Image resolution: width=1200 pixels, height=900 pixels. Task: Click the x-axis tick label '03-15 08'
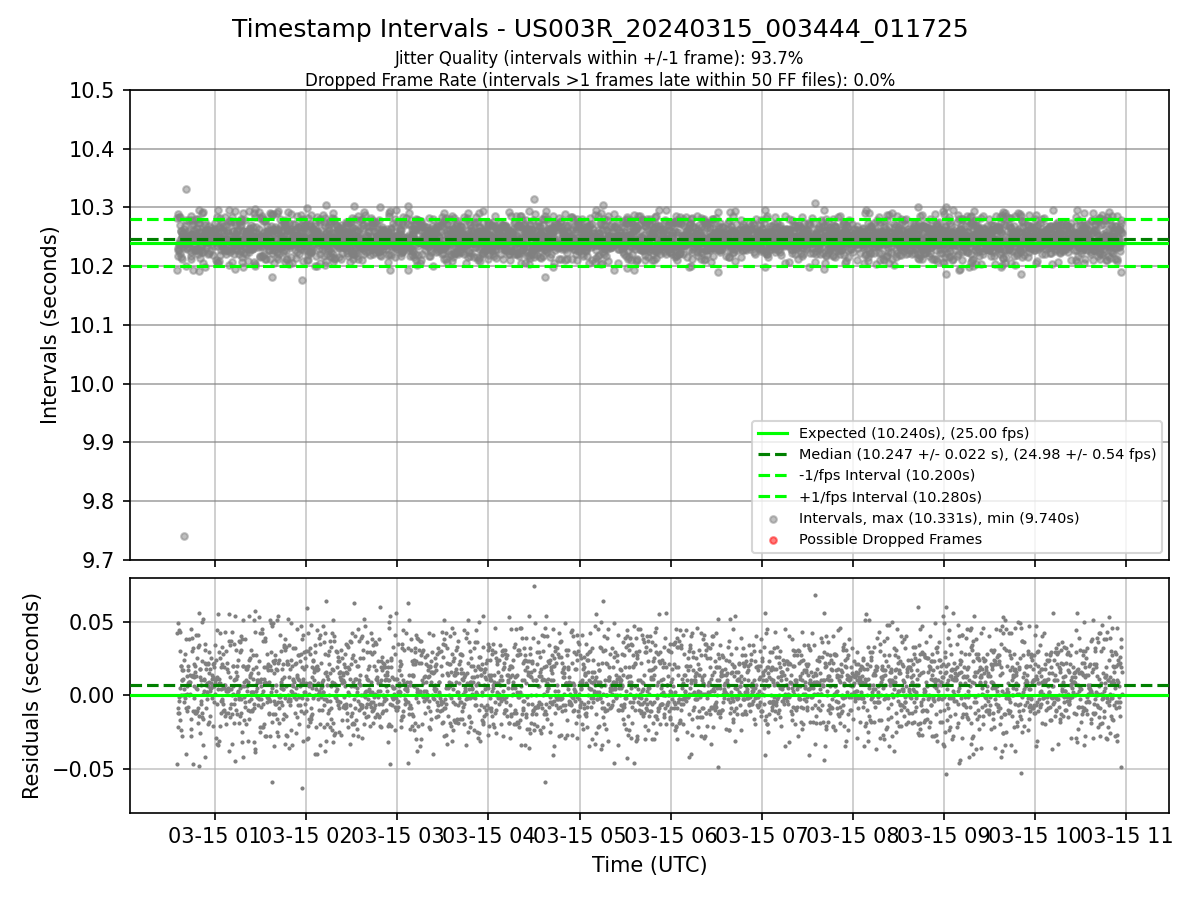(x=852, y=834)
